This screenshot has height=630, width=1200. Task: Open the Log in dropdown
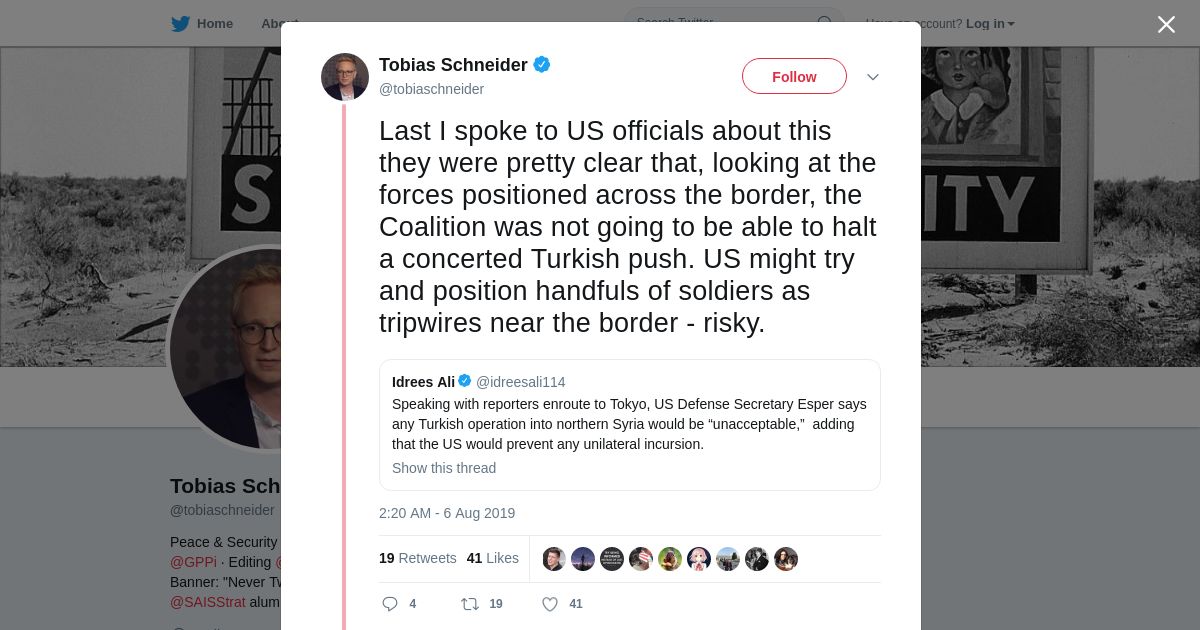point(990,24)
